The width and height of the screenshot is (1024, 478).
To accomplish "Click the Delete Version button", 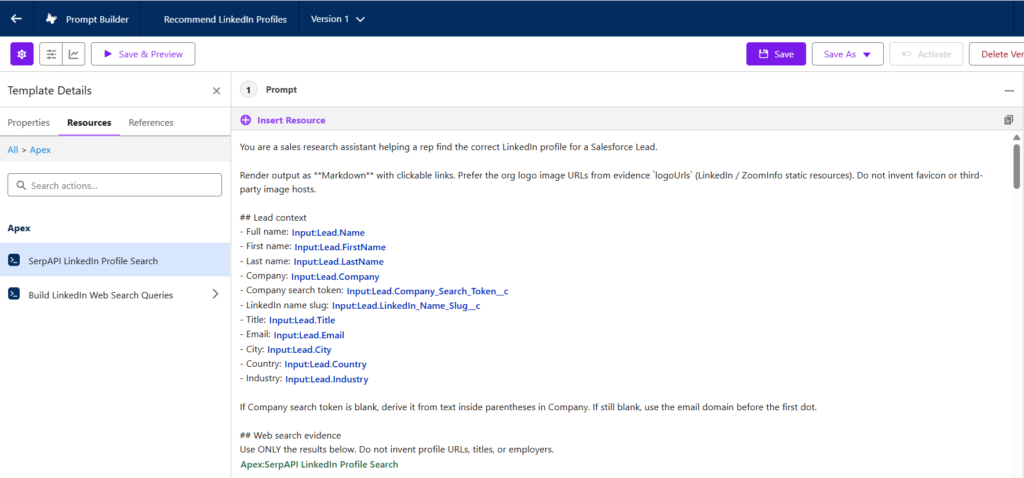I will pos(997,54).
